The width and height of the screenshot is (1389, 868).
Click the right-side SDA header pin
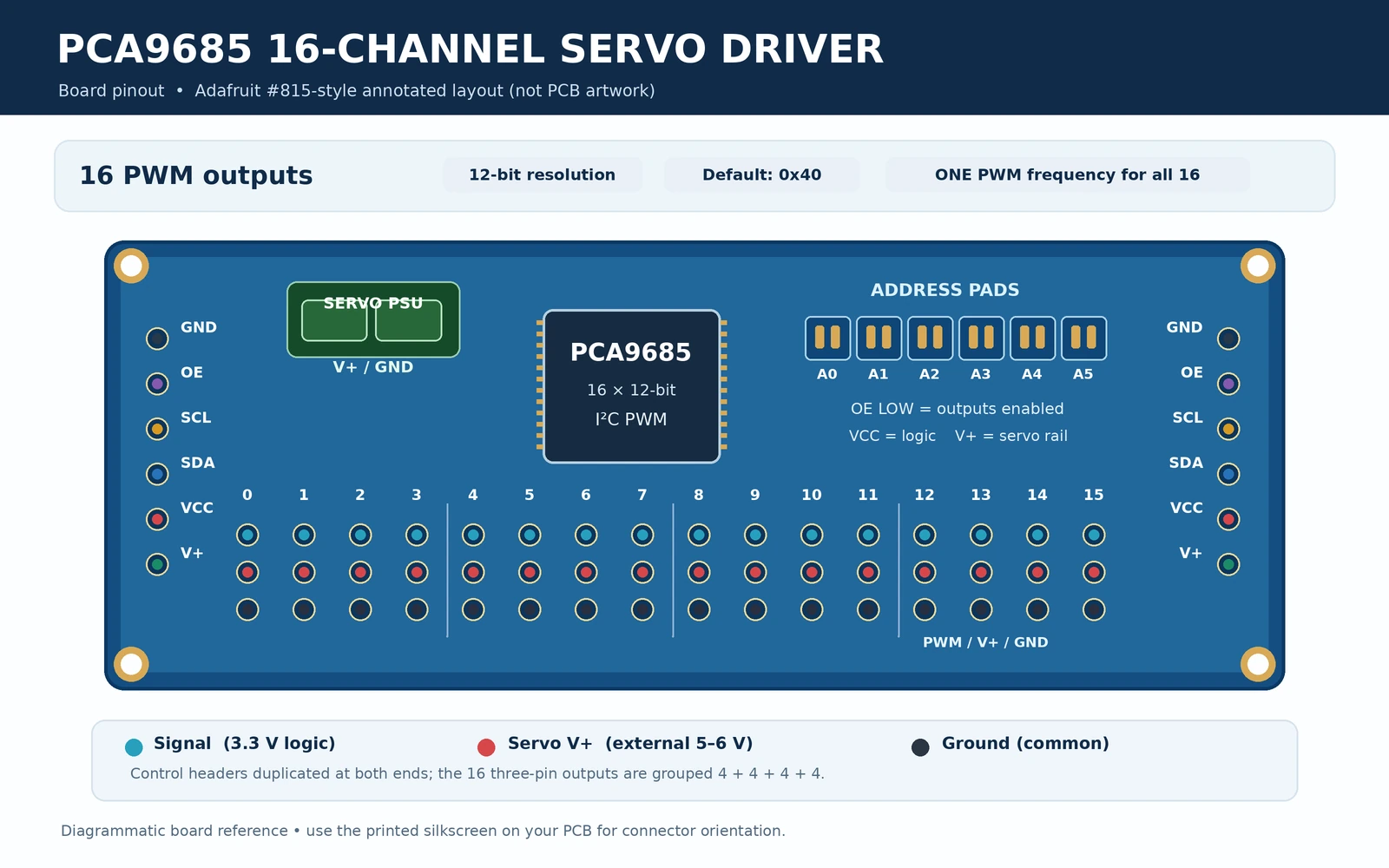coord(1228,474)
